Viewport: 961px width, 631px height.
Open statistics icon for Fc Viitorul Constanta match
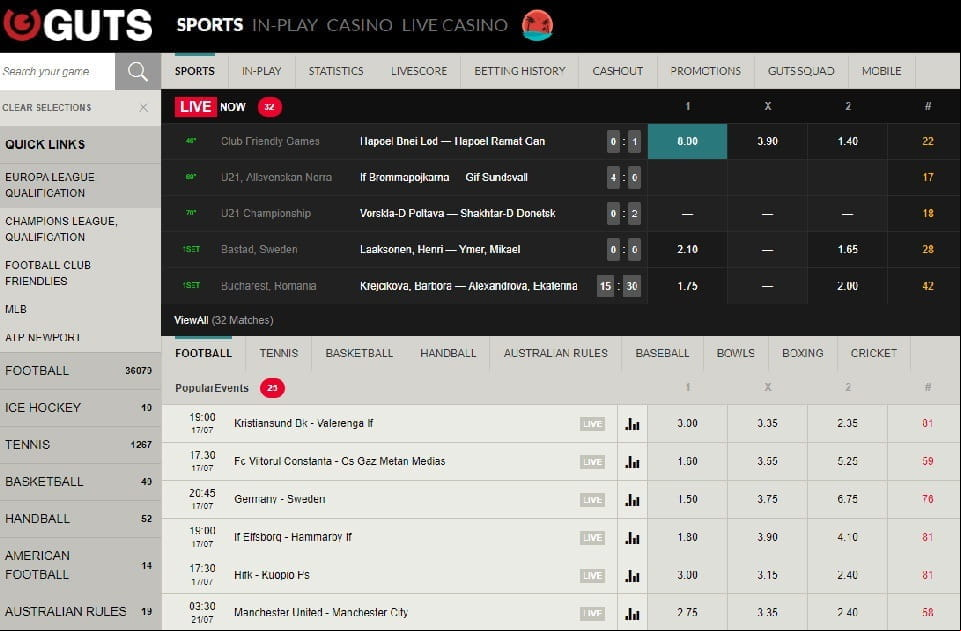(632, 462)
